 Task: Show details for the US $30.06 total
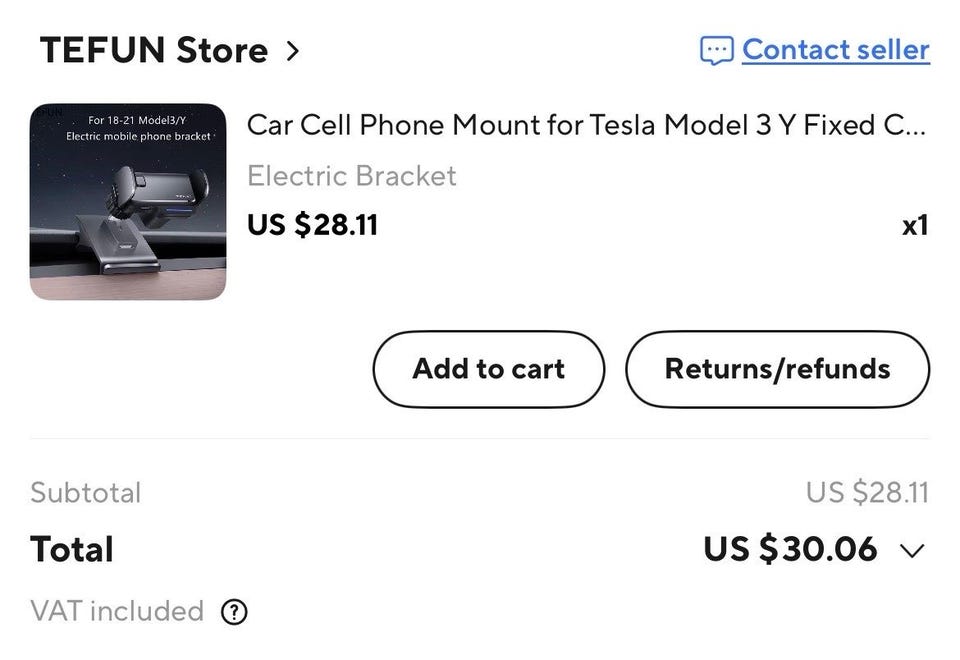pyautogui.click(x=790, y=549)
